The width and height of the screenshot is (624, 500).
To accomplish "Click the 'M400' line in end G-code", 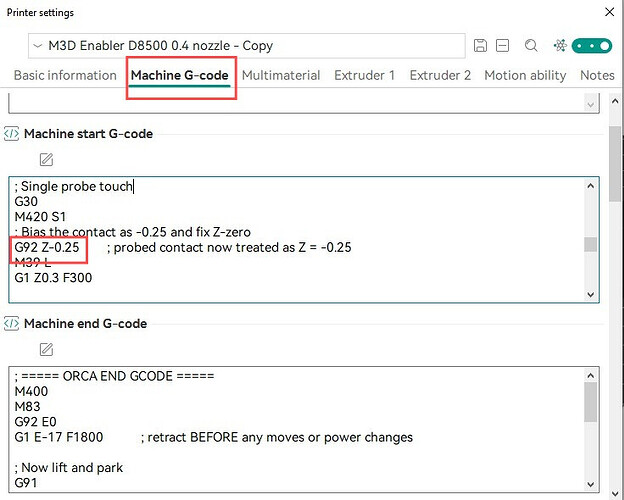I will [x=31, y=392].
